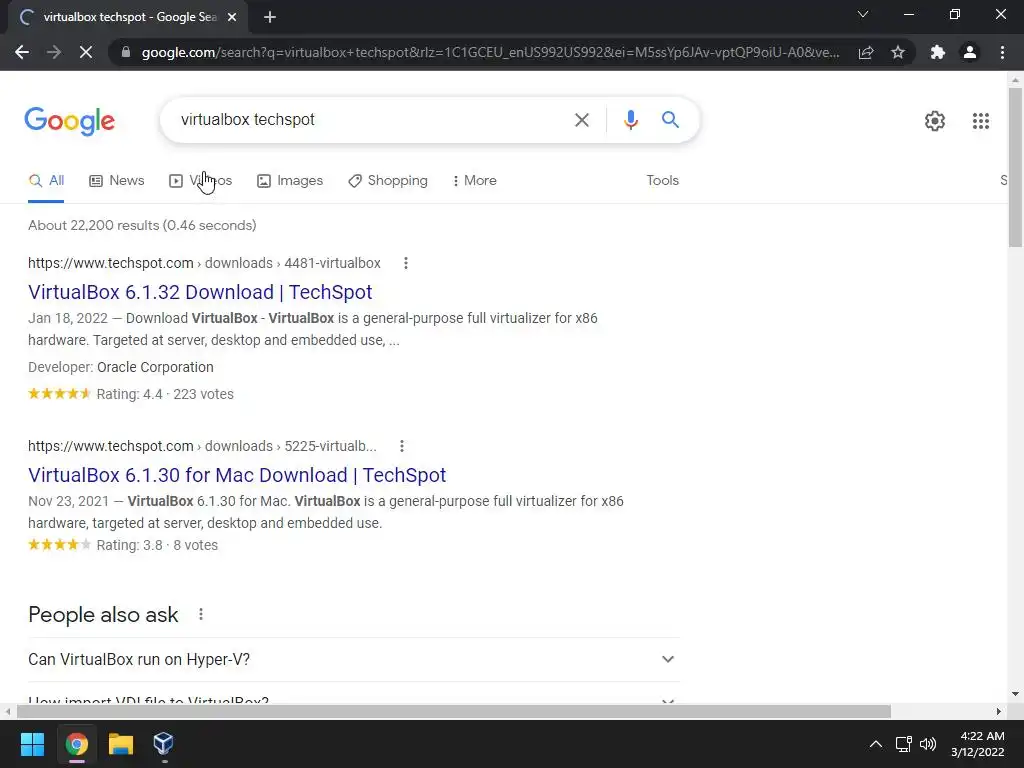Image resolution: width=1024 pixels, height=768 pixels.
Task: Open People also ask options menu
Action: click(200, 615)
